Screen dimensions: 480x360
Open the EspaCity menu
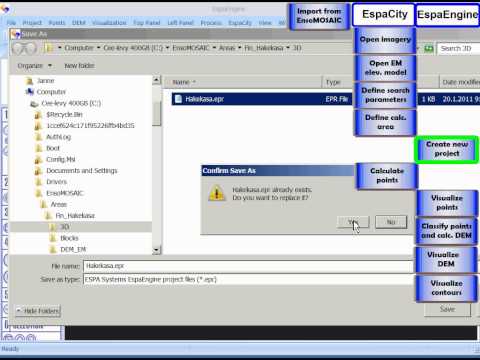[240, 23]
